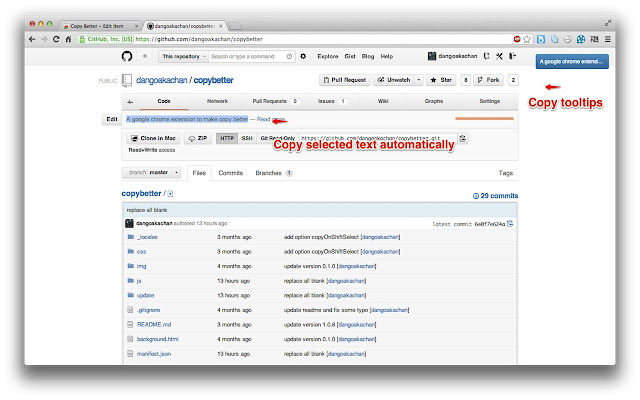The height and width of the screenshot is (400, 640).
Task: Click Clone in Mac button
Action: 153,138
